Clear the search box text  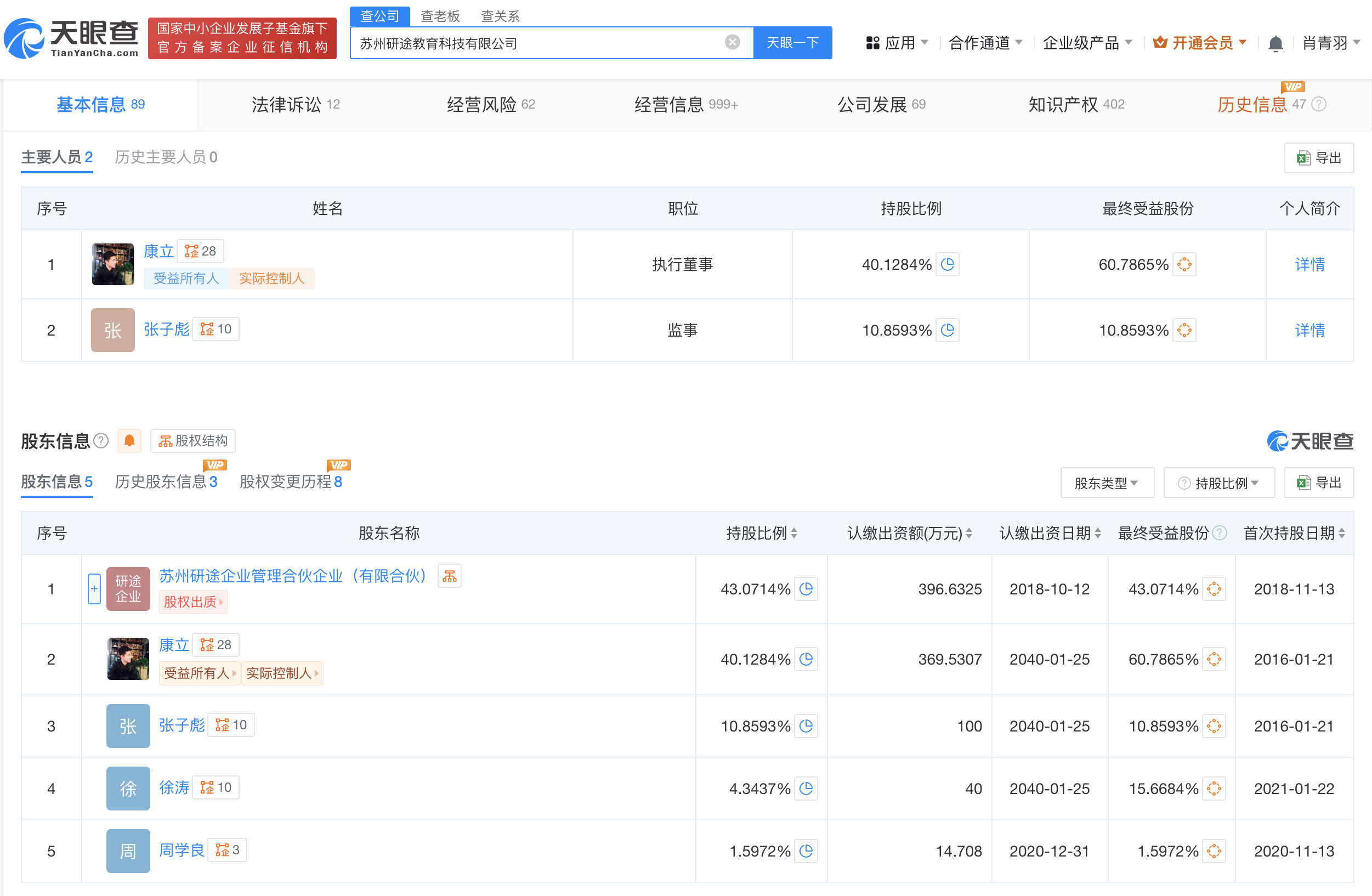click(x=732, y=42)
